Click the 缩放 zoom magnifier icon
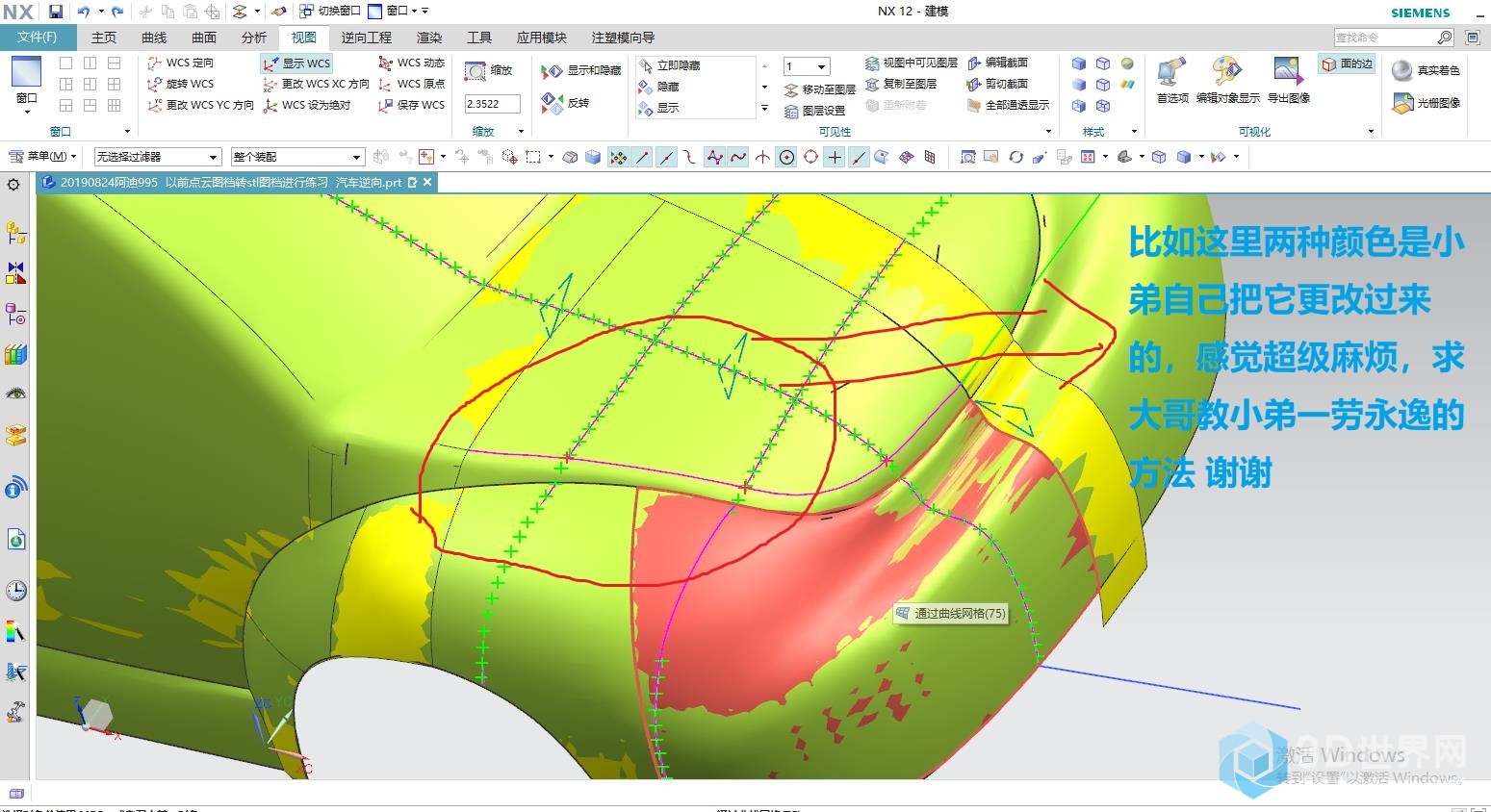Viewport: 1491px width, 812px height. [475, 71]
